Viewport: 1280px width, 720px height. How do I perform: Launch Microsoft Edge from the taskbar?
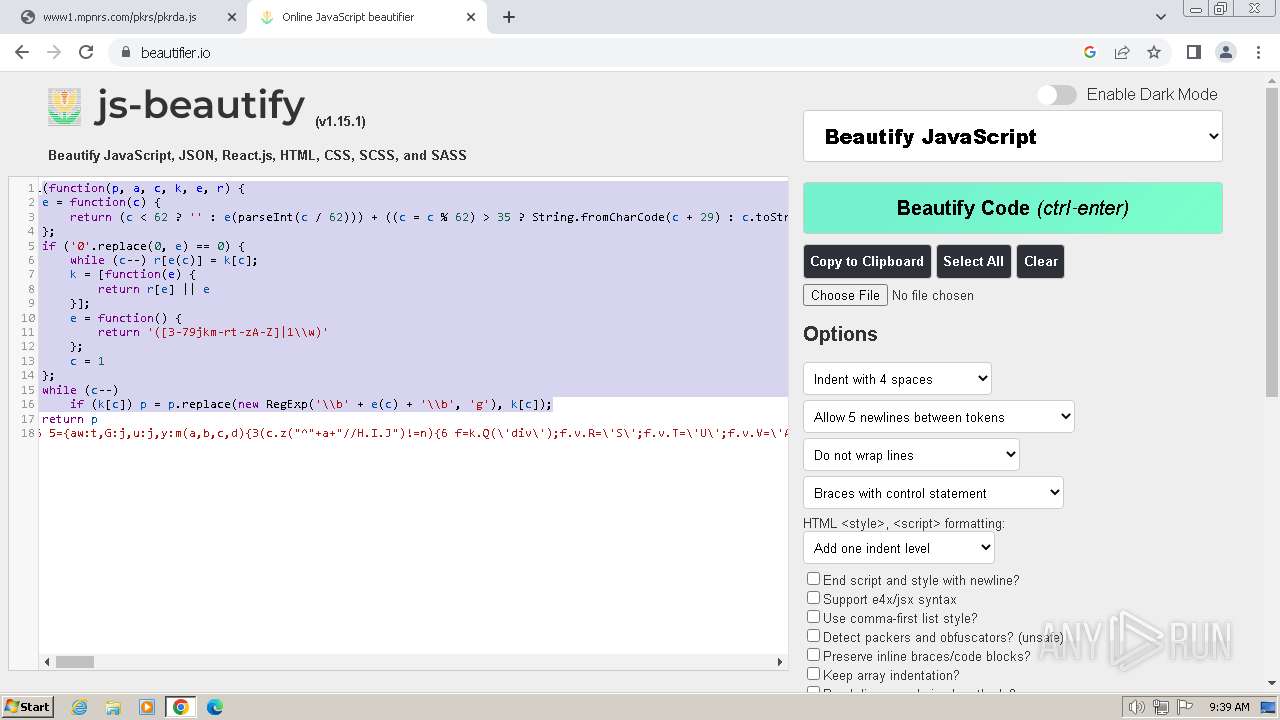coord(215,707)
